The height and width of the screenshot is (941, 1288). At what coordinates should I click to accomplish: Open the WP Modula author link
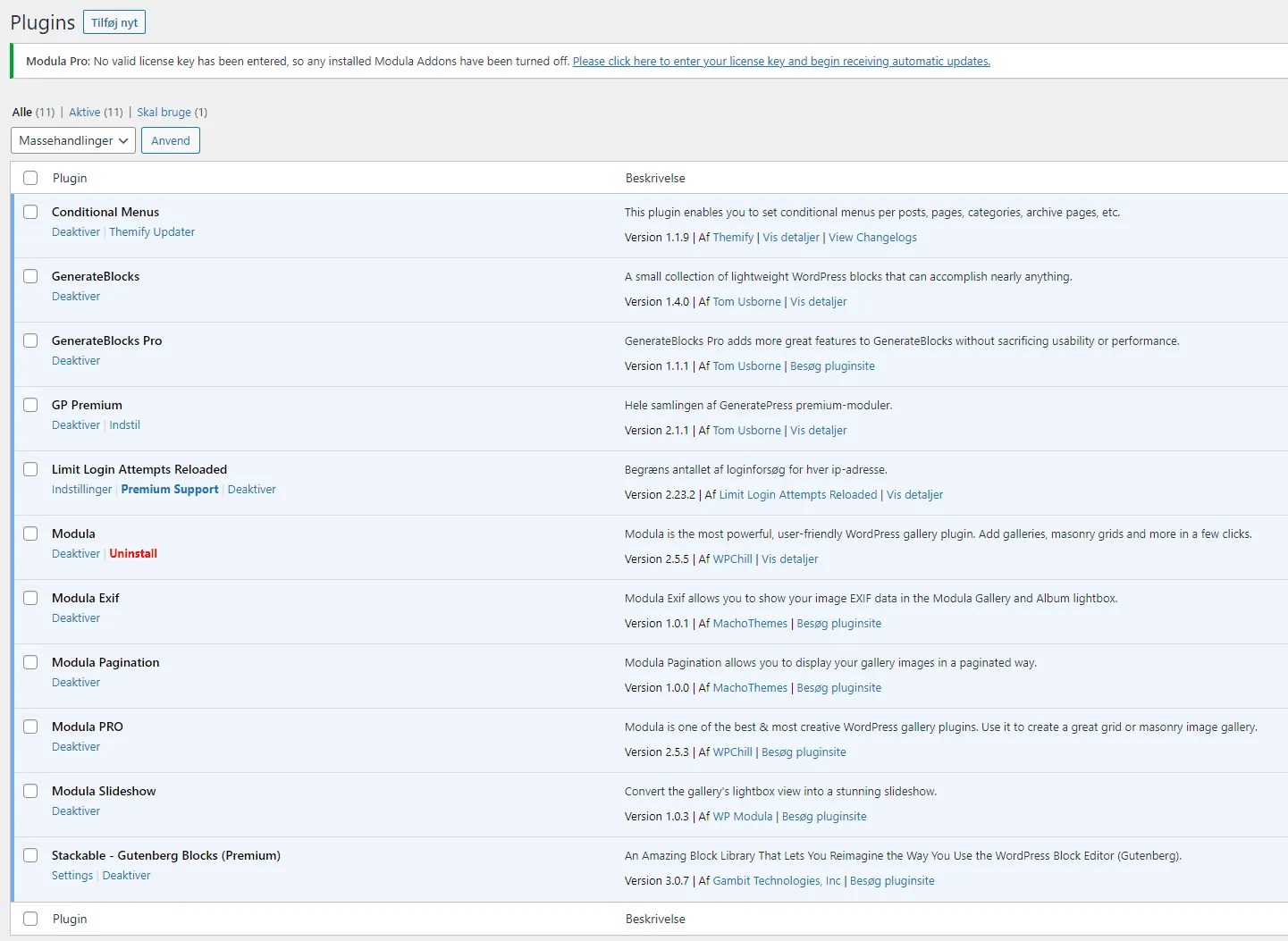[742, 816]
